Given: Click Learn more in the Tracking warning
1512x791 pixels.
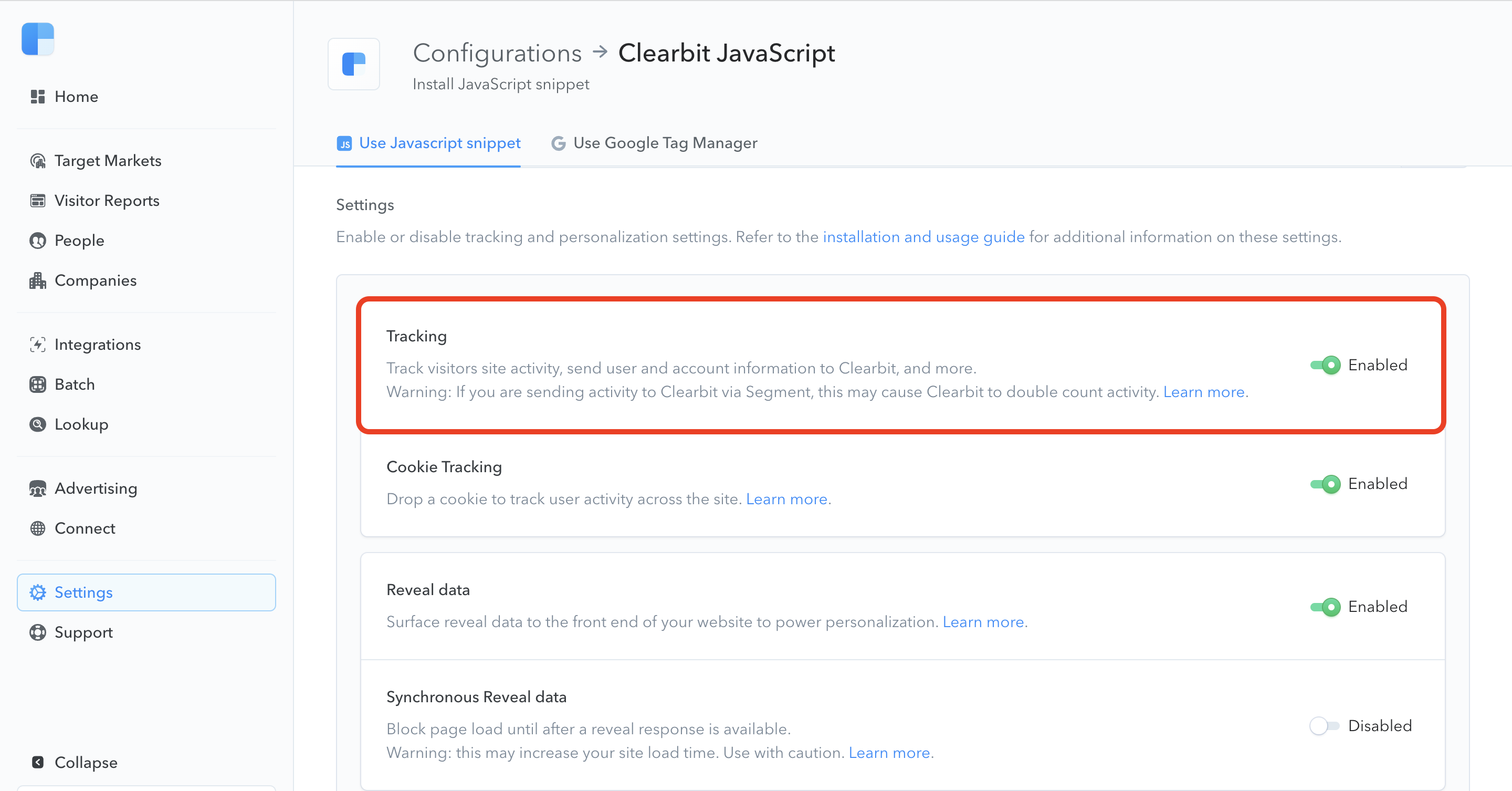Looking at the screenshot, I should [x=1204, y=392].
